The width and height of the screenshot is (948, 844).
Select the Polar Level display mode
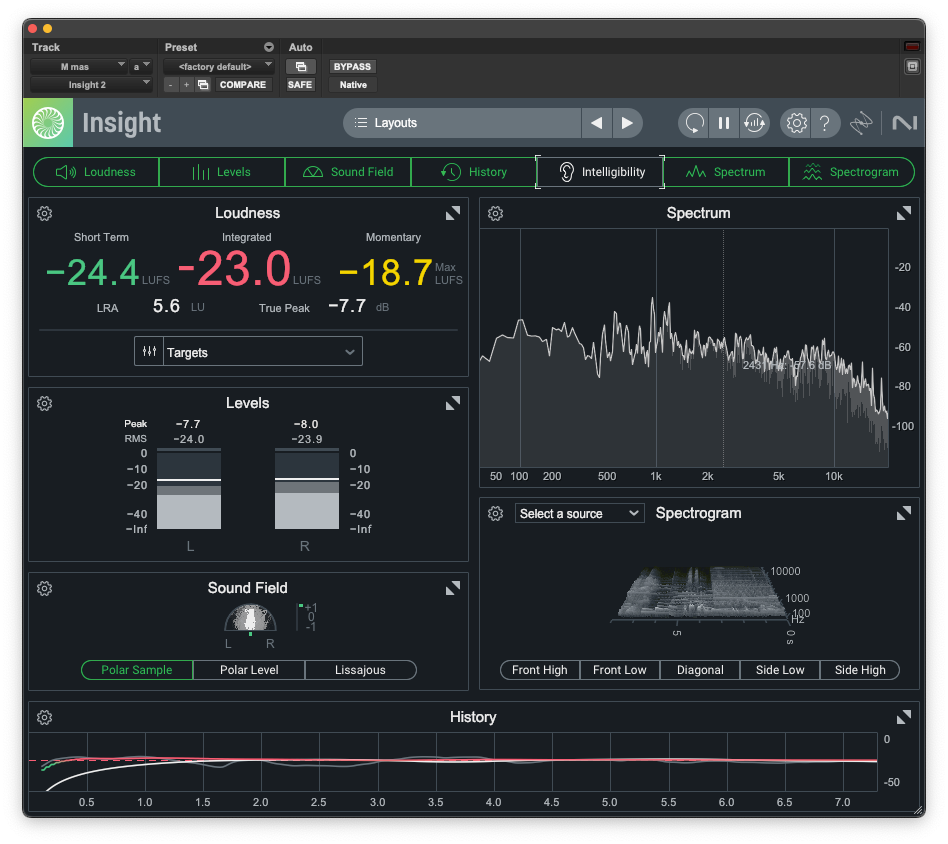[x=249, y=670]
